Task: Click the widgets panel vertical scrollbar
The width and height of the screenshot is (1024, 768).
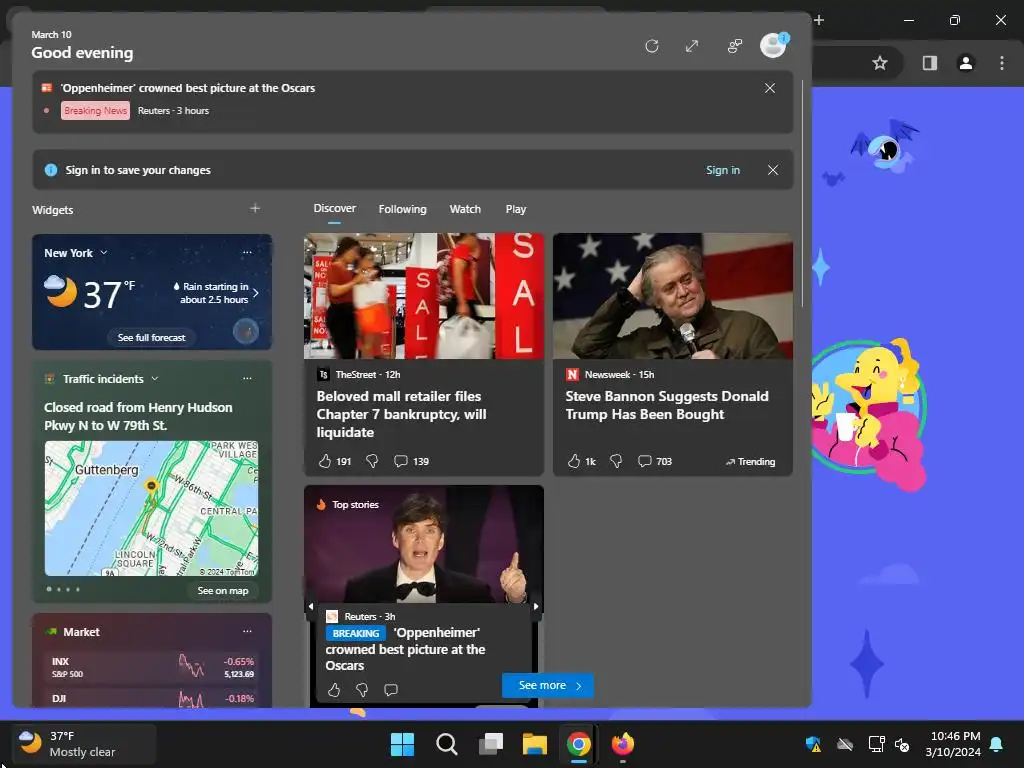Action: [802, 193]
